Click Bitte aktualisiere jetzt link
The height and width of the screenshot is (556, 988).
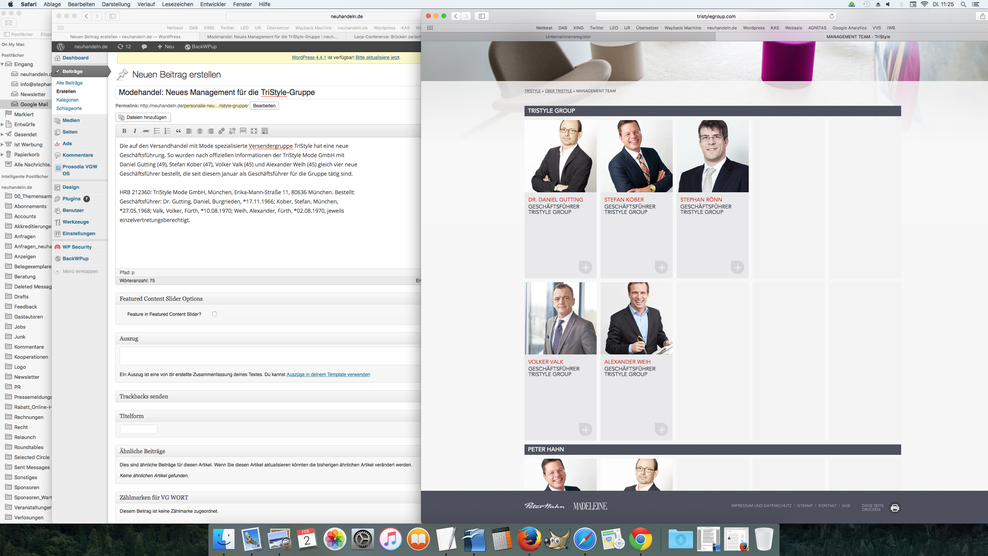point(377,57)
